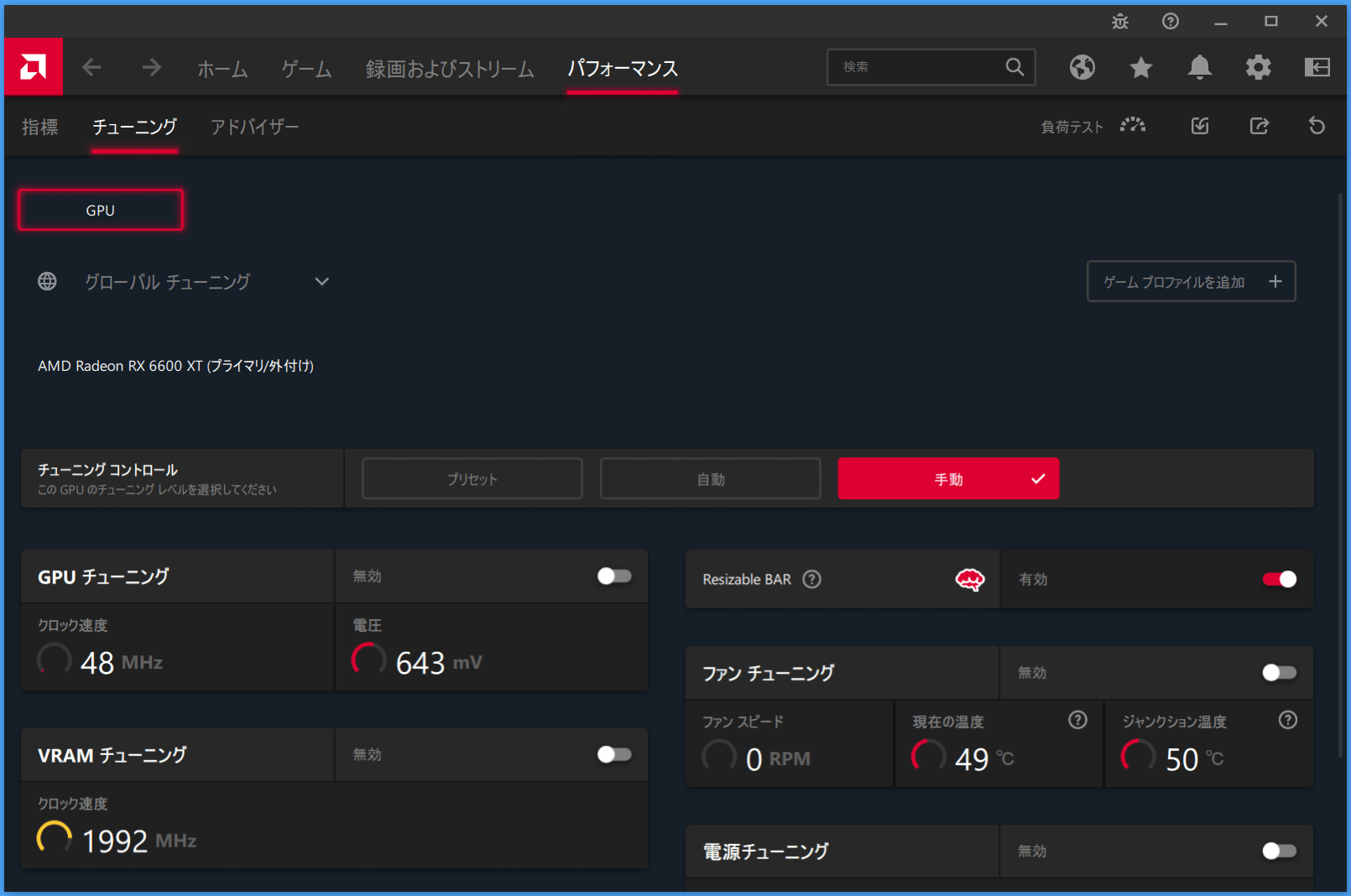The height and width of the screenshot is (896, 1351).
Task: Disable the Resizable BAR switch
Action: (x=1280, y=580)
